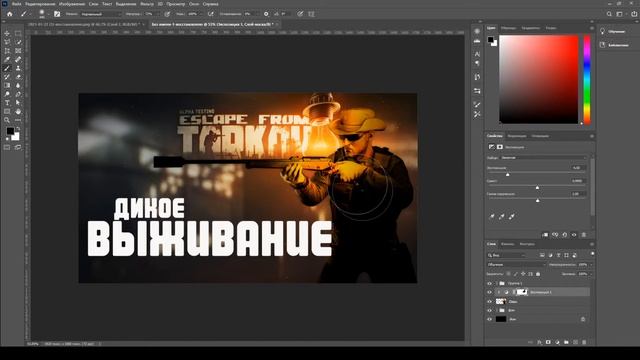Switch to the Channels tab in Layers panel
The width and height of the screenshot is (640, 360).
507,244
